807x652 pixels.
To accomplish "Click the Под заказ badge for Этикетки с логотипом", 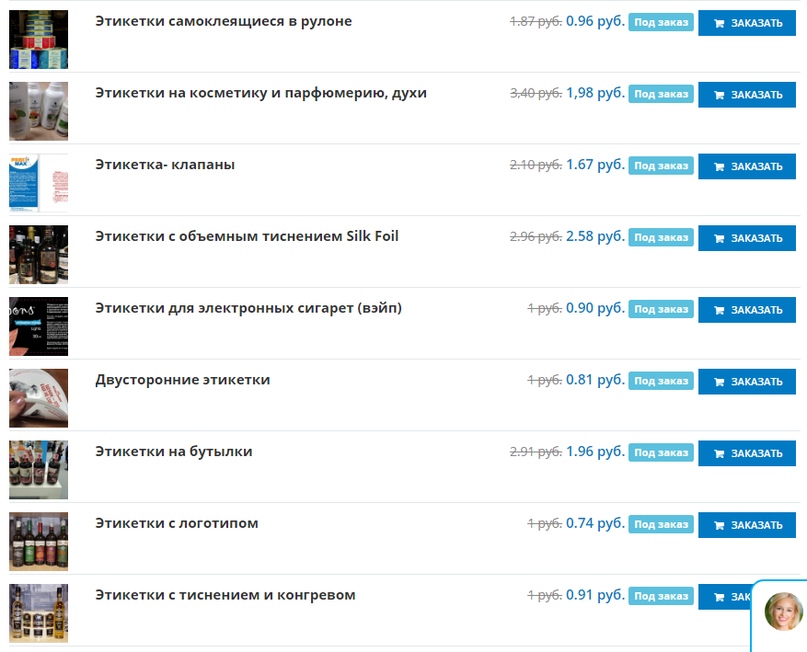I will click(x=661, y=524).
